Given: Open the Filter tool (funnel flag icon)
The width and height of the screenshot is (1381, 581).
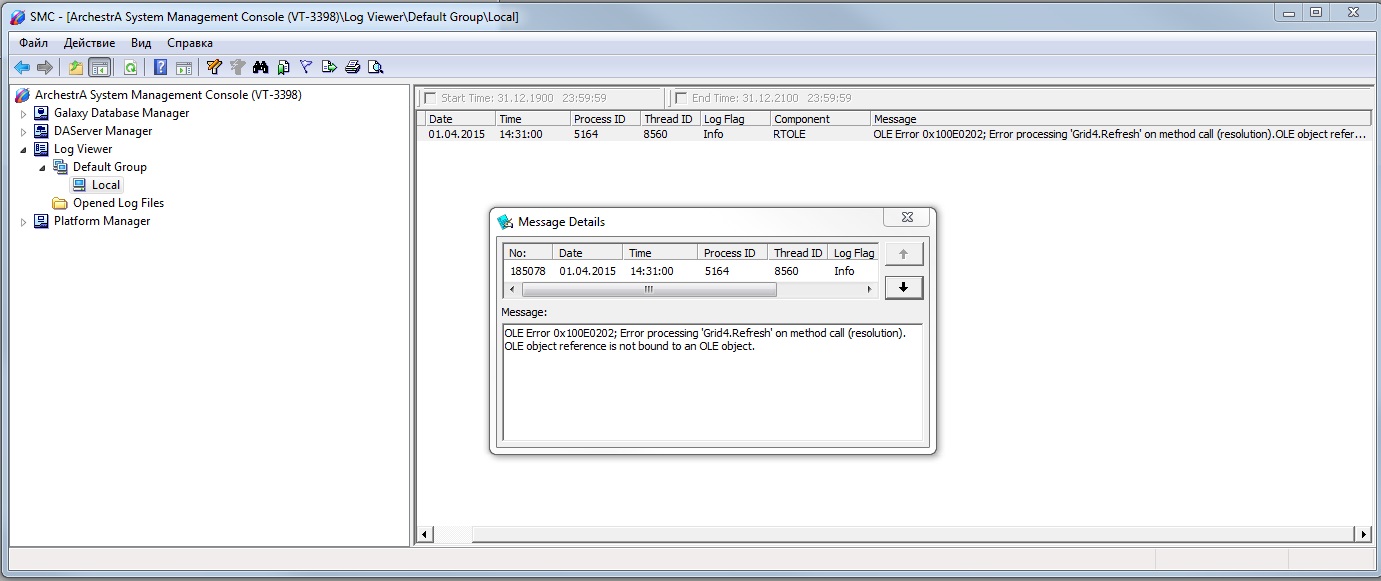Looking at the screenshot, I should click(x=306, y=67).
